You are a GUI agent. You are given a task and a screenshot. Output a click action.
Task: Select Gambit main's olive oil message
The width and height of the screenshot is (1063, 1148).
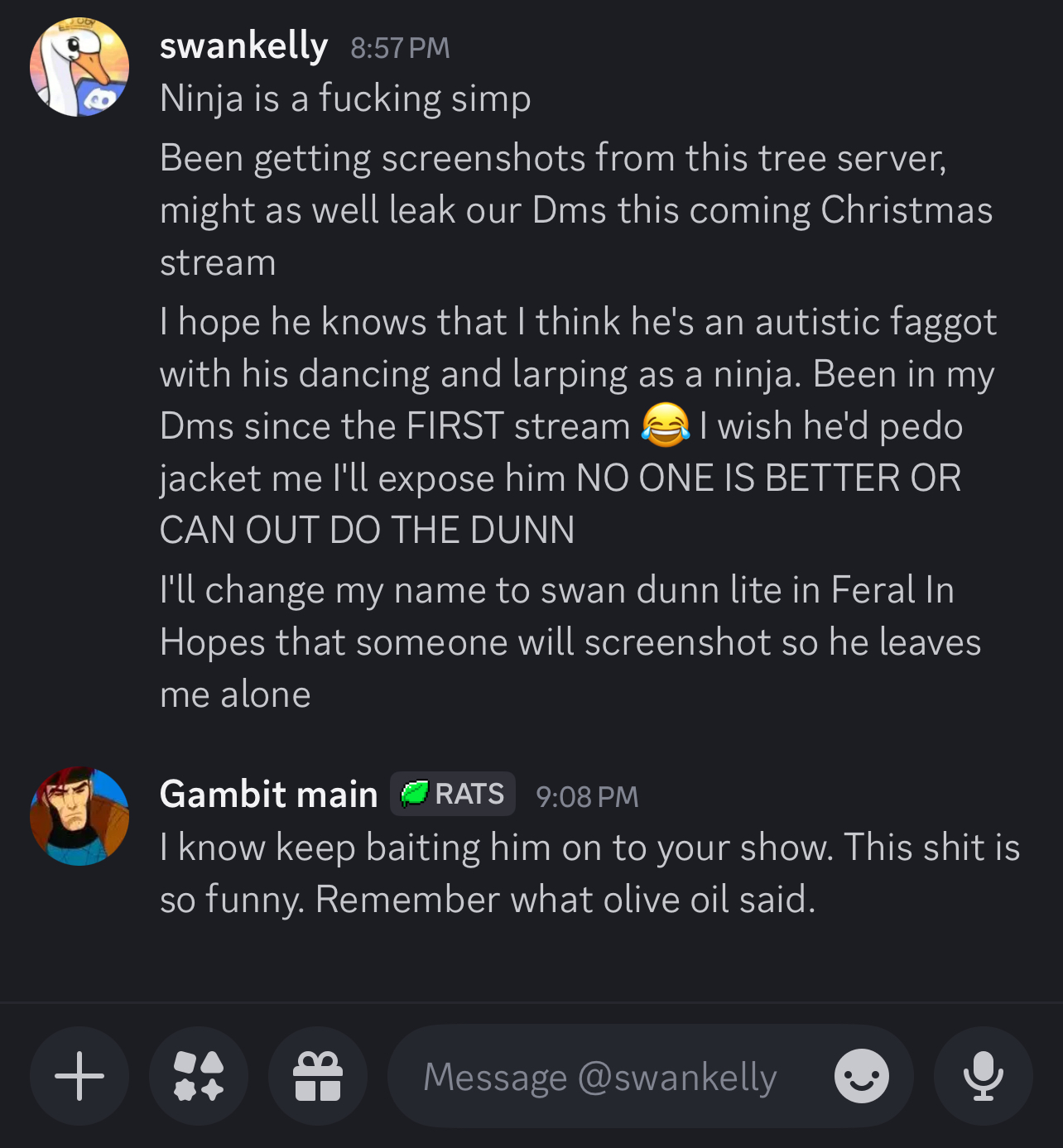coord(589,873)
